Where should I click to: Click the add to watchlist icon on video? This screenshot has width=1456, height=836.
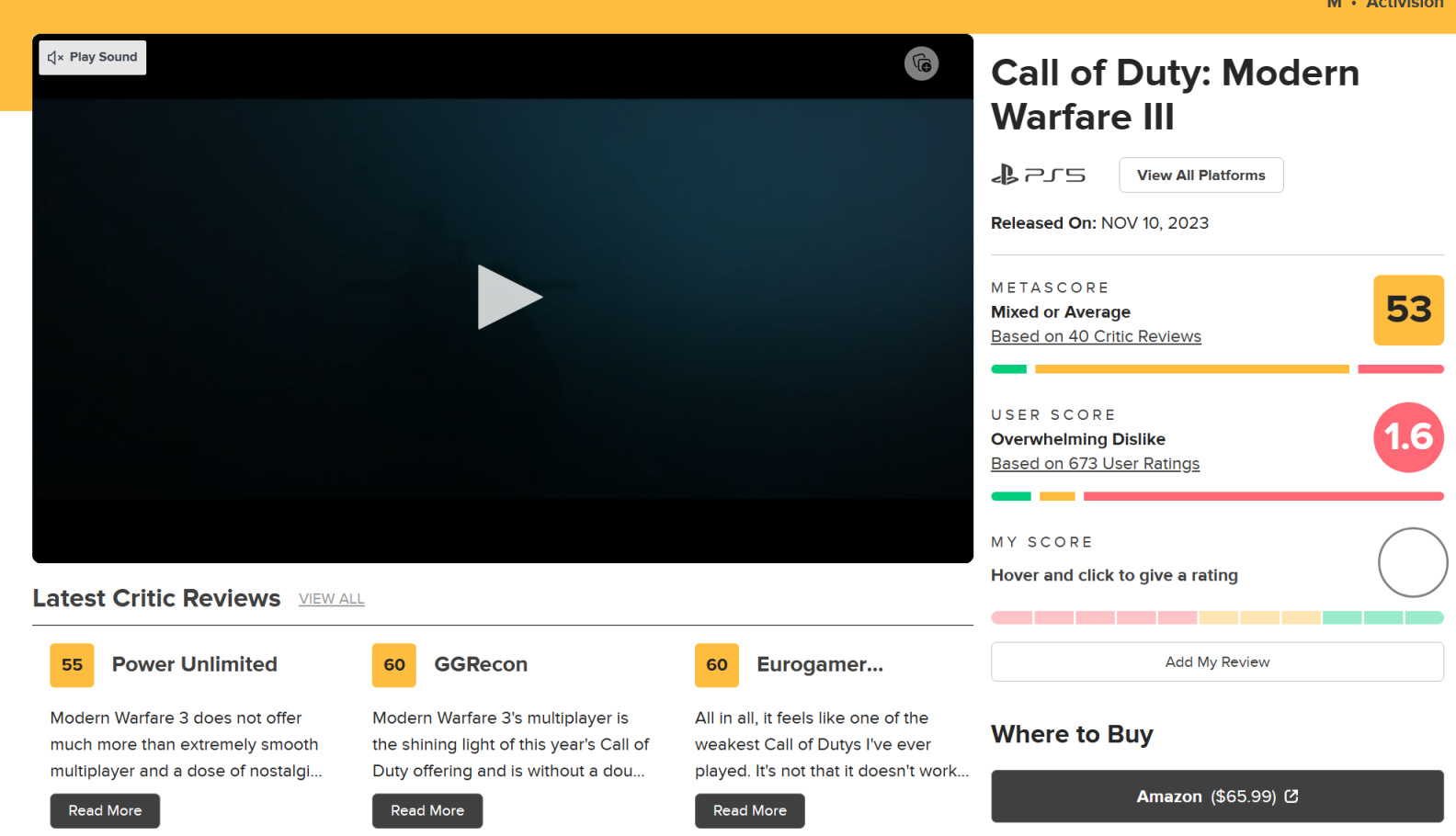tap(921, 63)
